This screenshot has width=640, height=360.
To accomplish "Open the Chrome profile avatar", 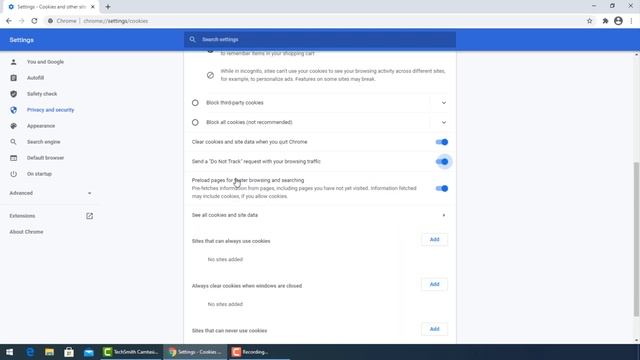I will [618, 21].
